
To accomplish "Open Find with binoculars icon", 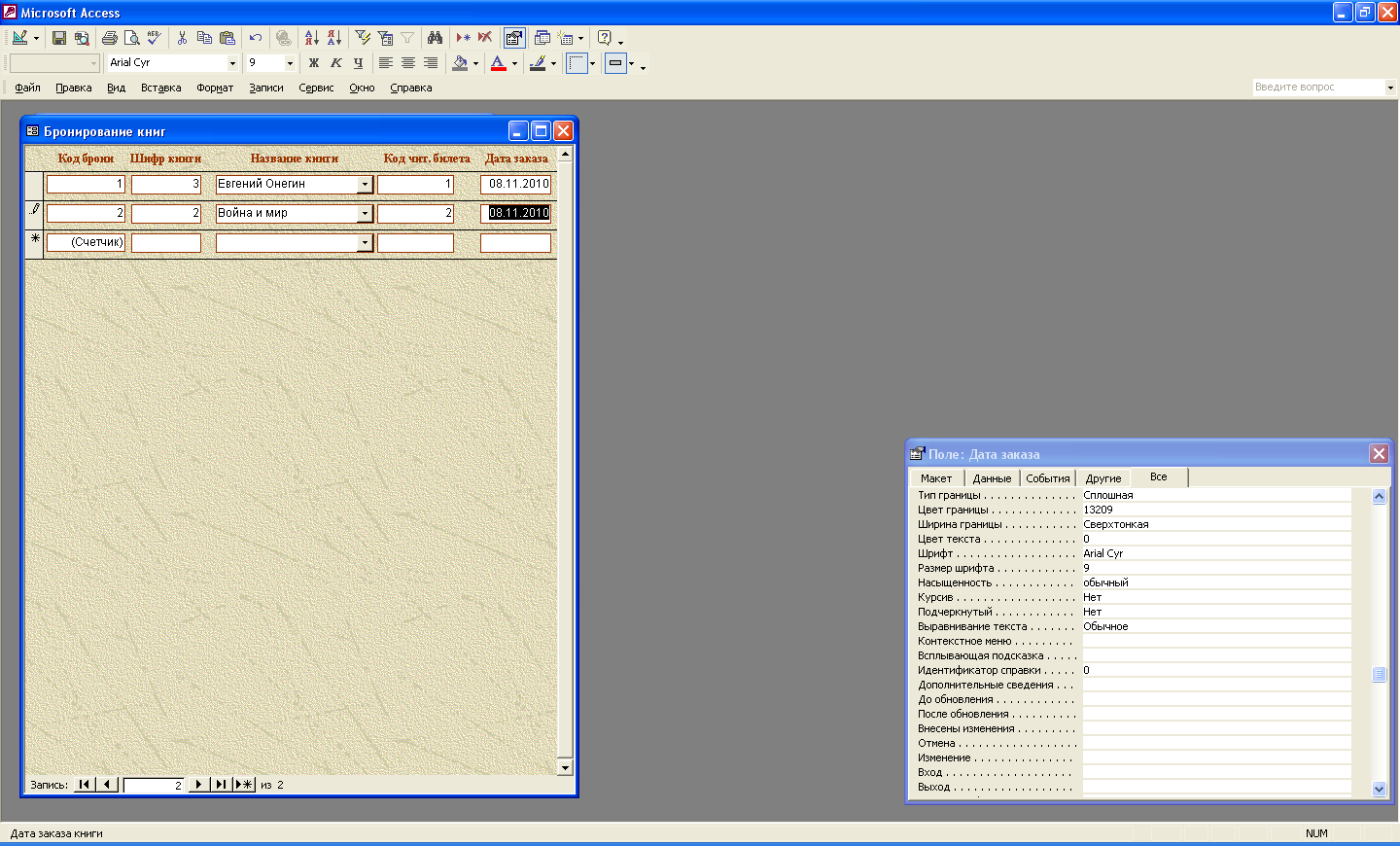I will pos(435,38).
